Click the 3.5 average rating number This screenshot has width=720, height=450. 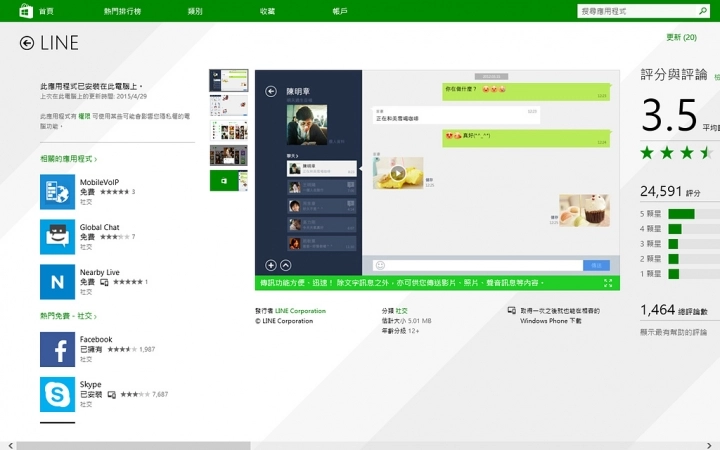click(669, 115)
